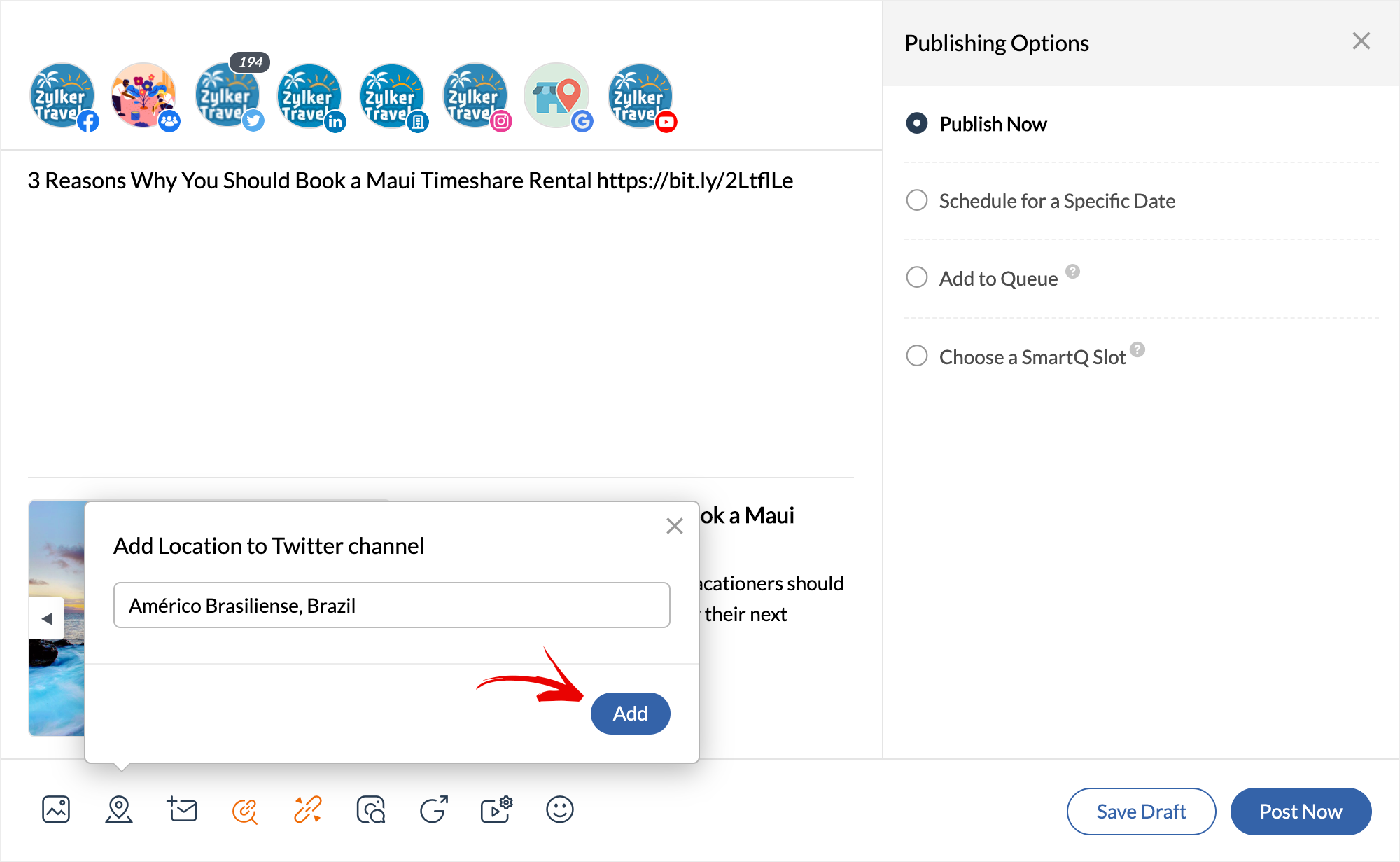The width and height of the screenshot is (1400, 862).
Task: Click Add button in location popup
Action: click(x=630, y=713)
